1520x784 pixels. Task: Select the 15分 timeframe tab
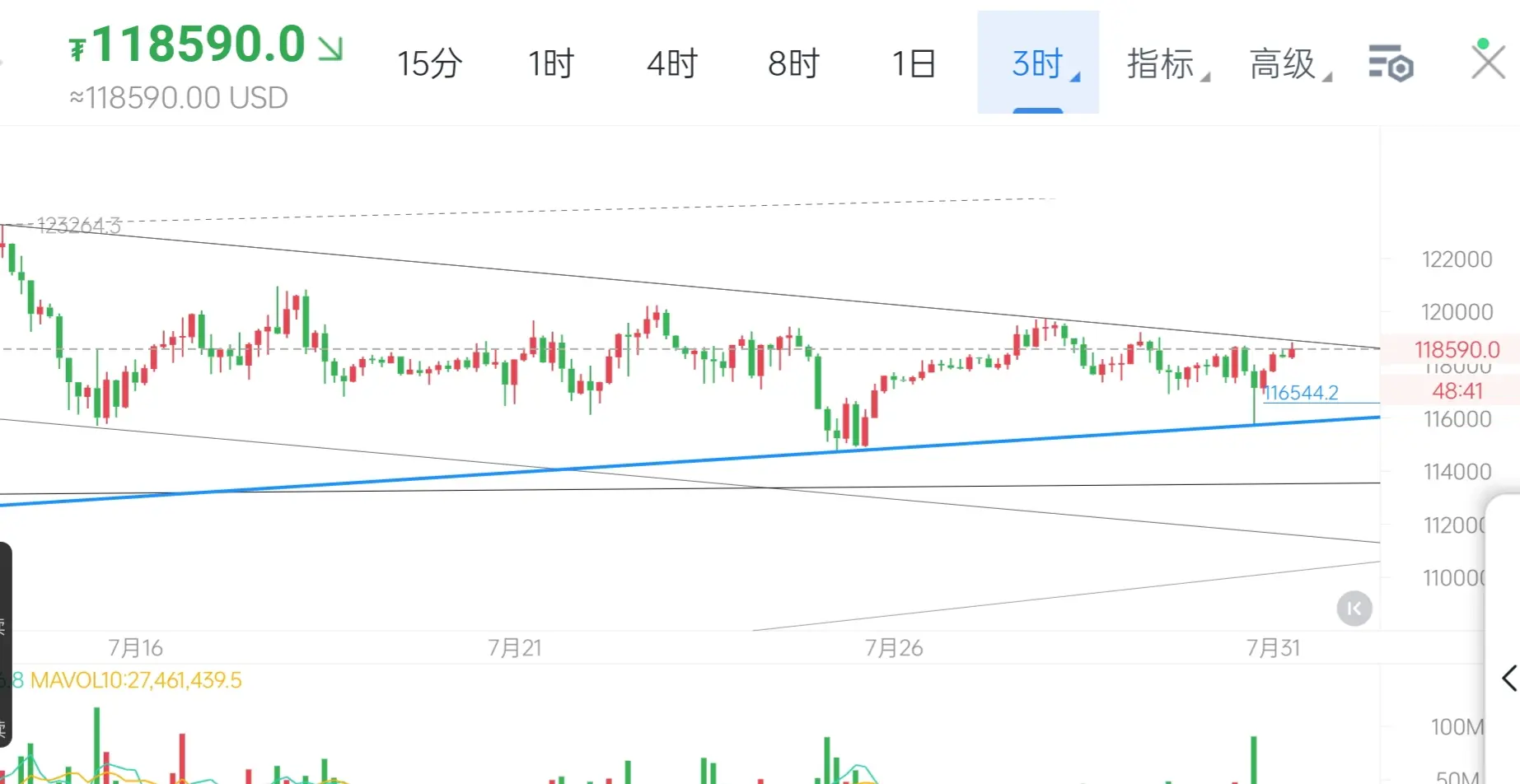429,63
